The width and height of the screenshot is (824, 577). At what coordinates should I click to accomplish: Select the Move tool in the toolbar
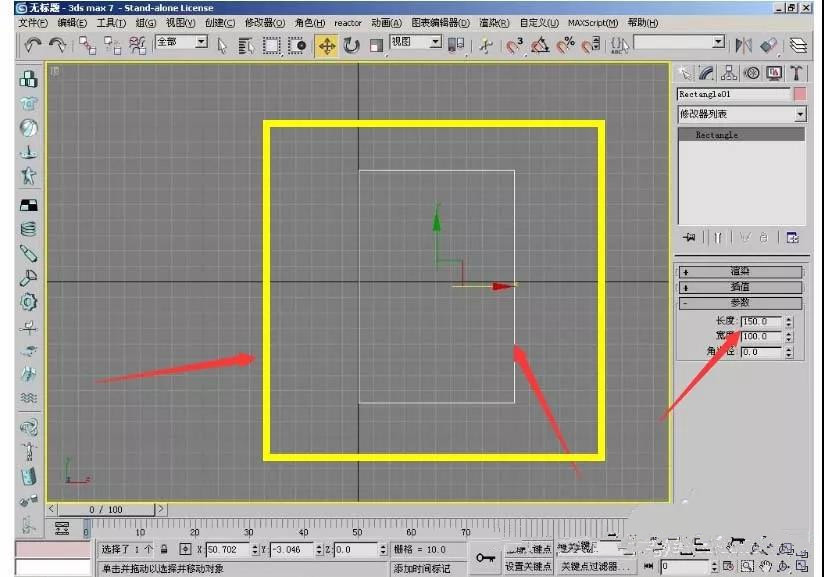point(326,46)
